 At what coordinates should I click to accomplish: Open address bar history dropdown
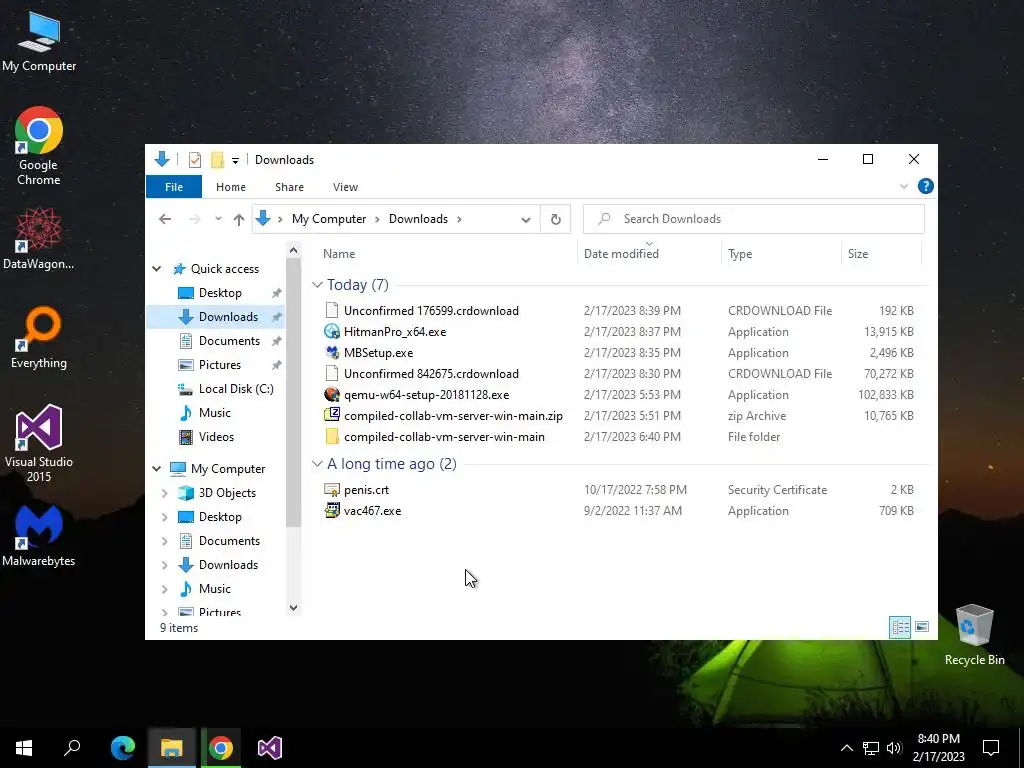526,219
